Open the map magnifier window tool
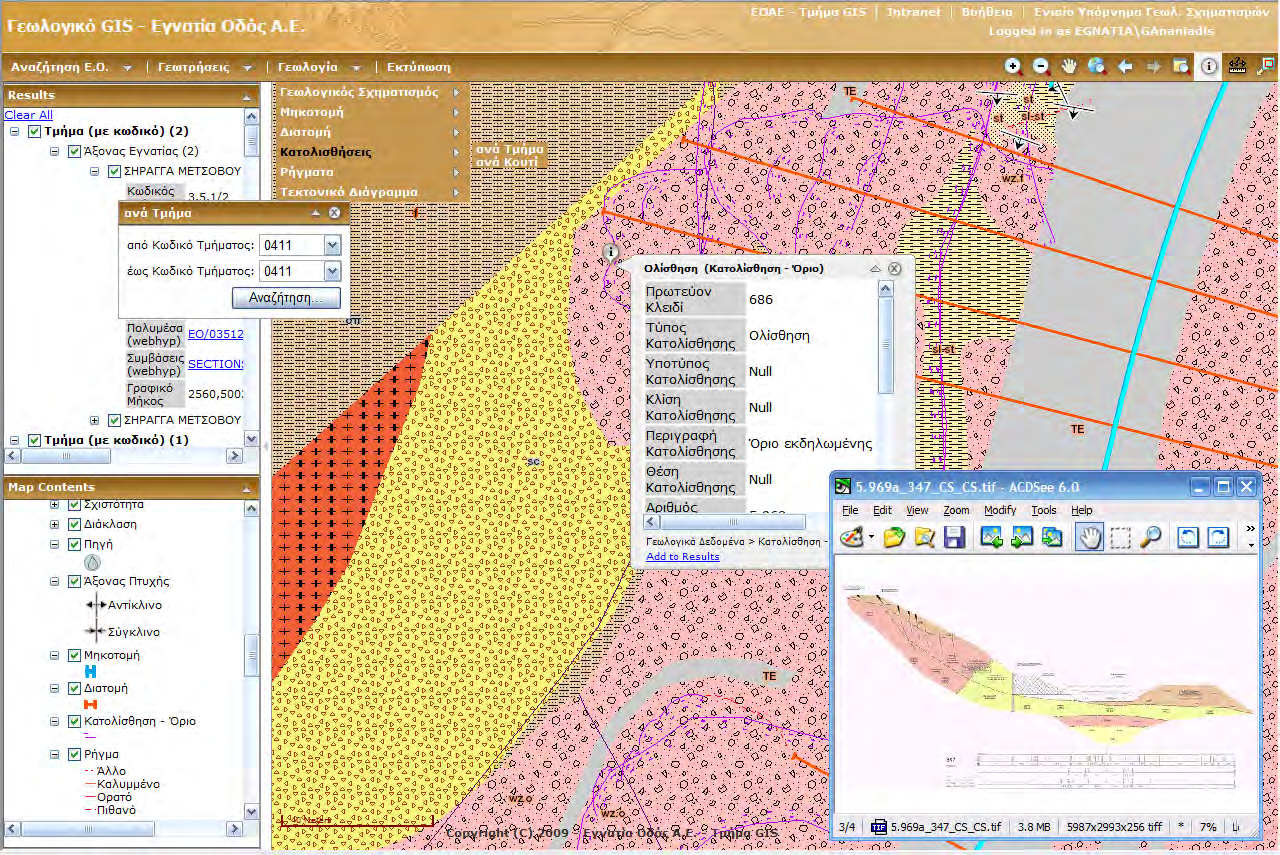1280x855 pixels. click(x=1180, y=66)
